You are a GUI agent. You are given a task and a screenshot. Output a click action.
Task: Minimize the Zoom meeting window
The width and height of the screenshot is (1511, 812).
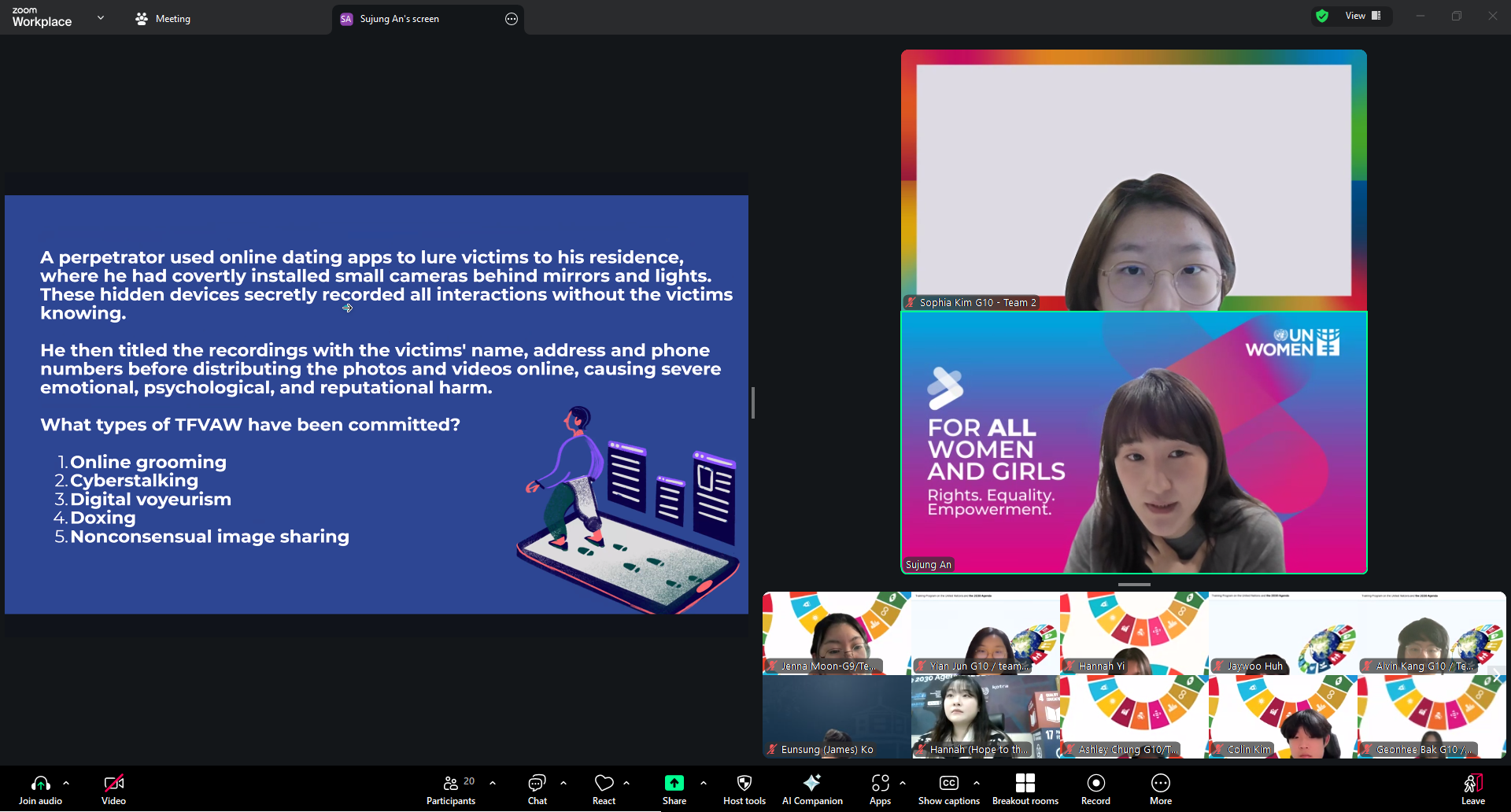[1420, 16]
